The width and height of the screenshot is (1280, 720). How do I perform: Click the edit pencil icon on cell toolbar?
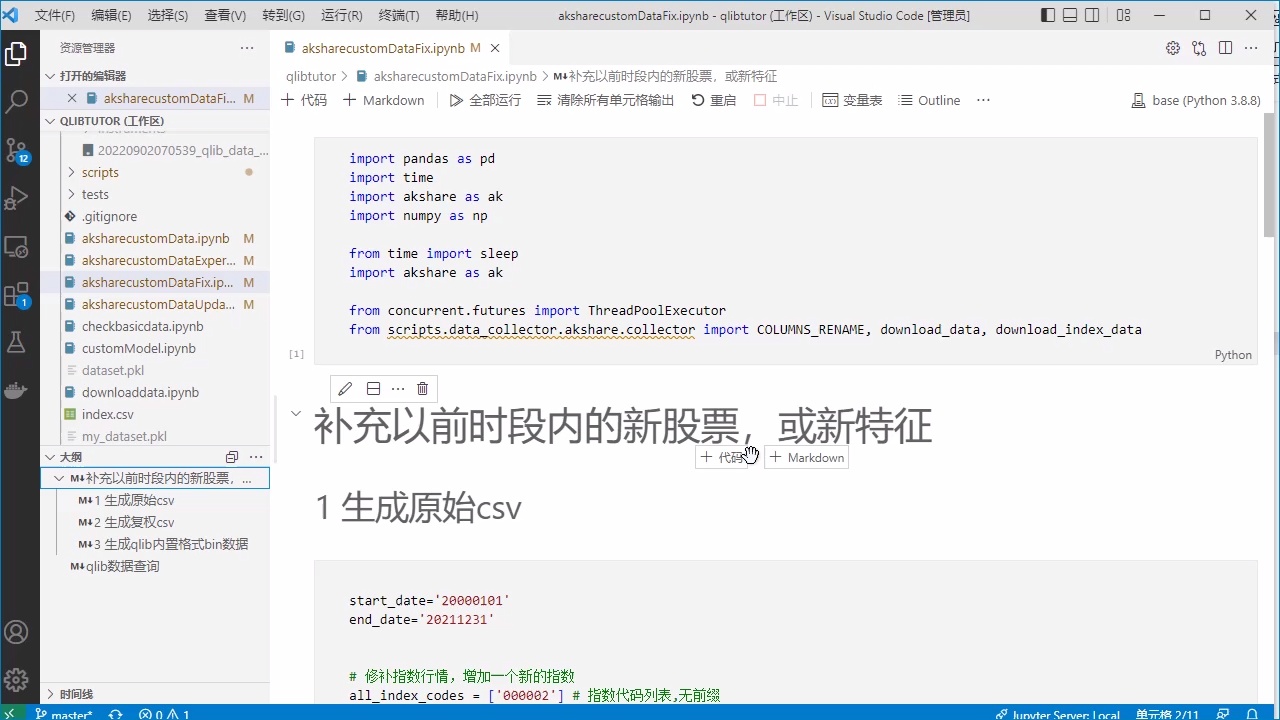[344, 388]
